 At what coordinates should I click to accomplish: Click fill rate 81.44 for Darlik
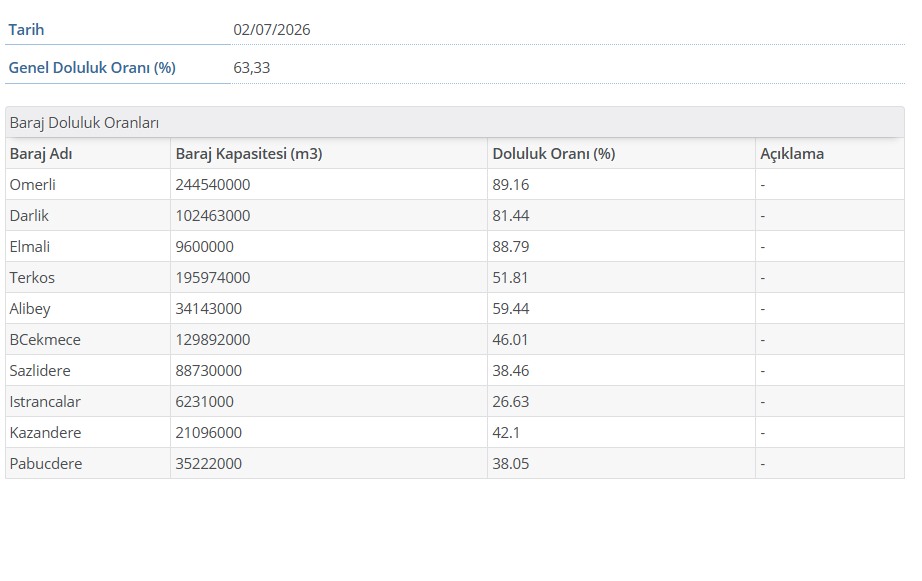point(511,216)
